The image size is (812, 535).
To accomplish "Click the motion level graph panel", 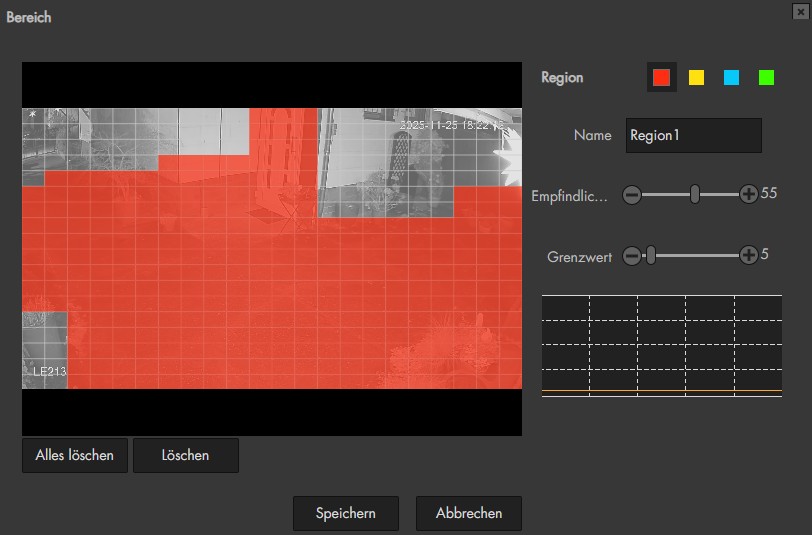I will [x=661, y=345].
